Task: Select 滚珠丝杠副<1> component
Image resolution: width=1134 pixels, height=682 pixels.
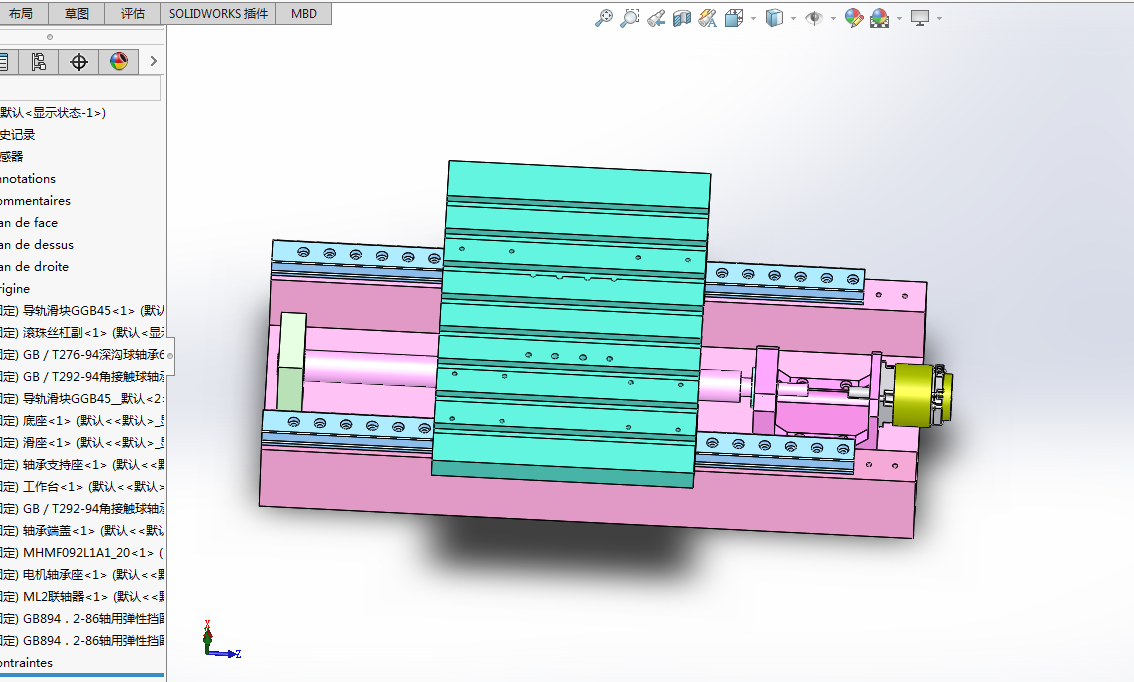Action: [82, 333]
